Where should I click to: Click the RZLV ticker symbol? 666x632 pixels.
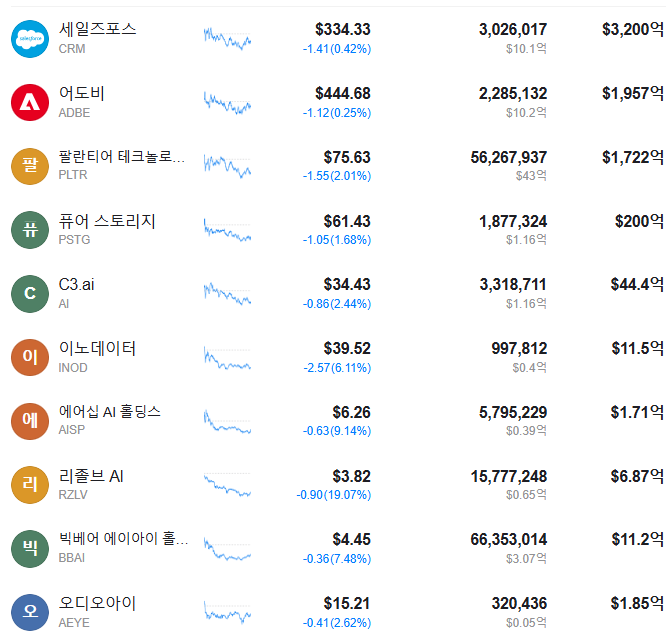pos(73,495)
